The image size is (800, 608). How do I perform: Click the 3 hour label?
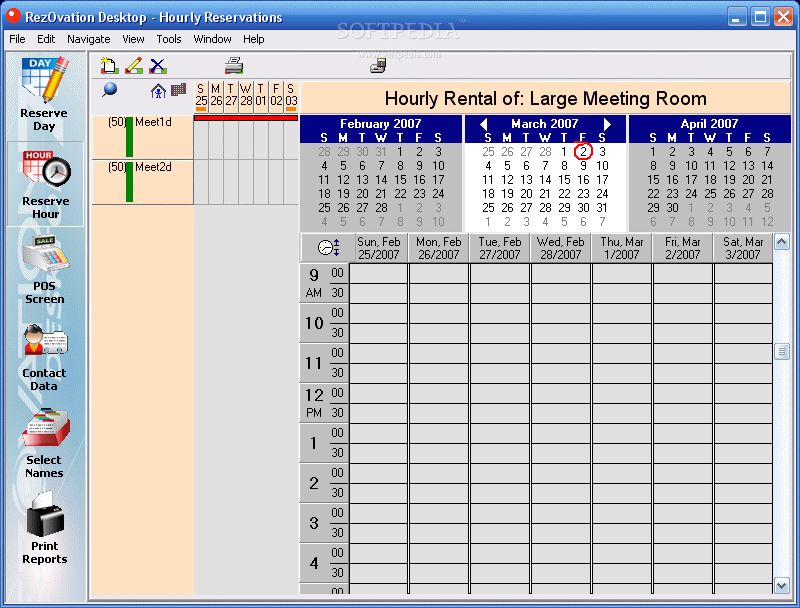click(314, 523)
